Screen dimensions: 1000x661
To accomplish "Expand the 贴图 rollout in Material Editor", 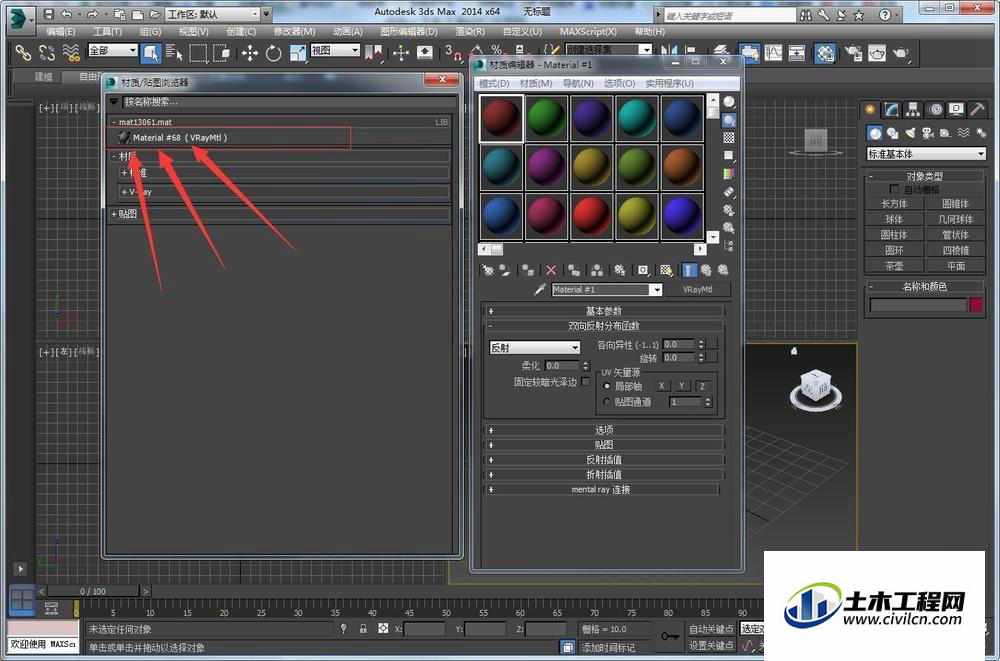I will coord(604,445).
